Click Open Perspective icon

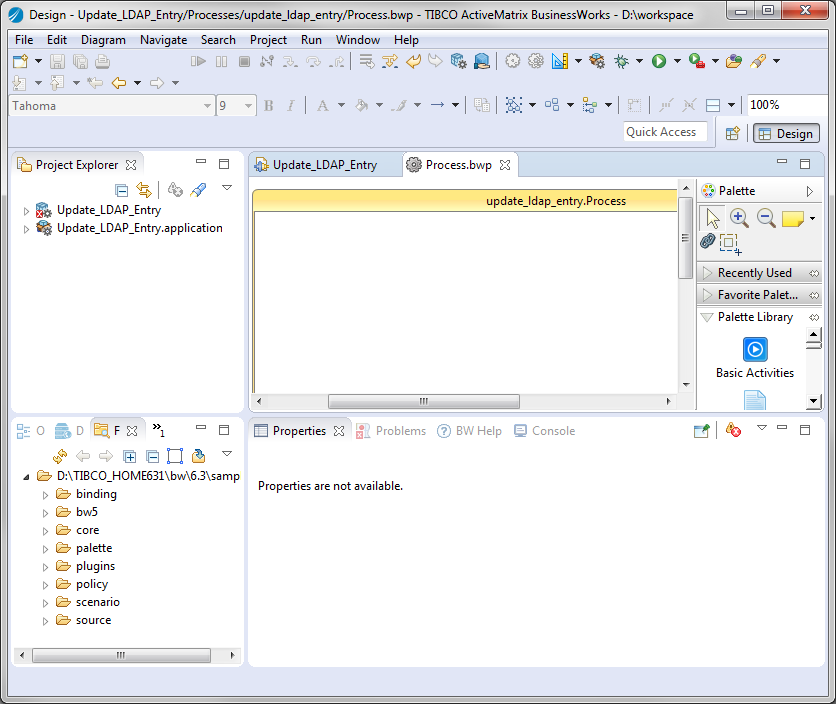pyautogui.click(x=733, y=133)
